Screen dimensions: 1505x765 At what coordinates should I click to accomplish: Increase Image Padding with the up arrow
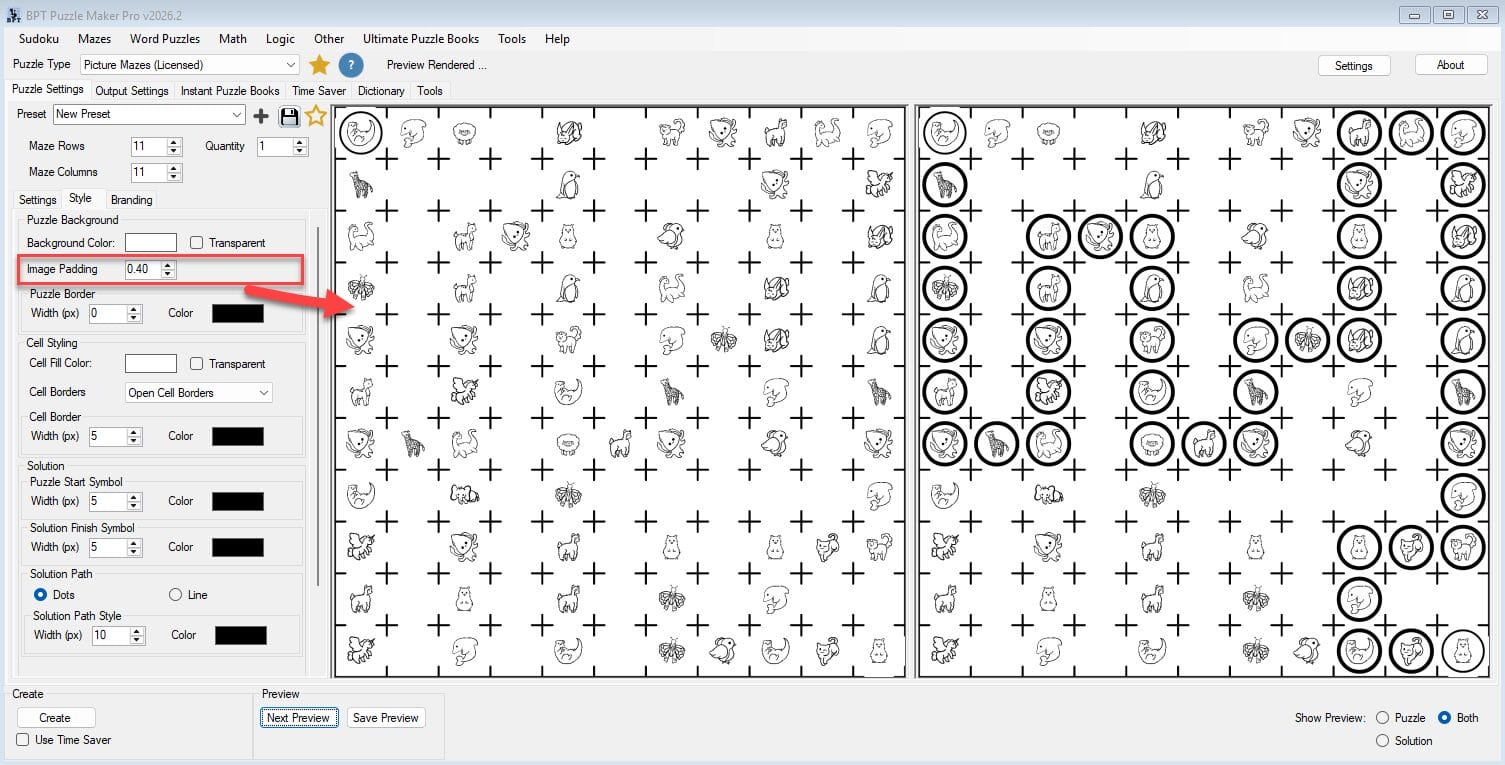coord(168,265)
